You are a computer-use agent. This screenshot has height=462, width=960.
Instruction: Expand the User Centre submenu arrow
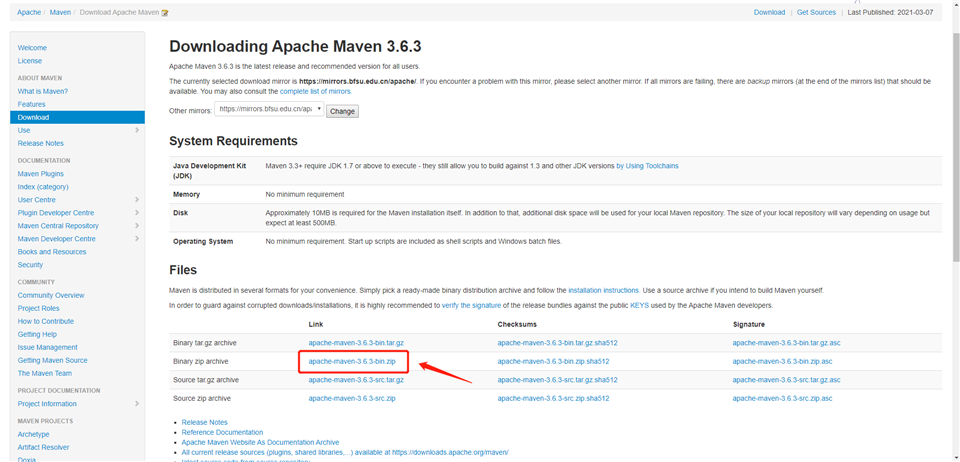pos(137,199)
